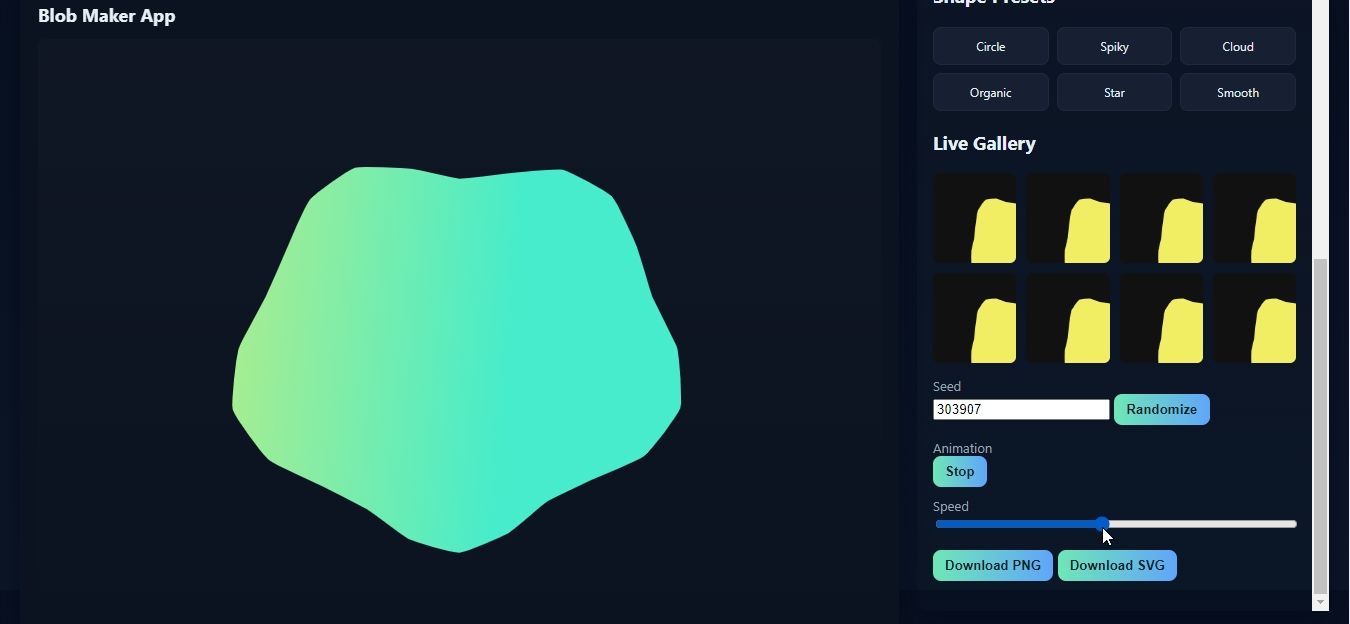This screenshot has height=624, width=1350.
Task: Click last thumbnail in gallery bottom row
Action: pyautogui.click(x=1254, y=319)
